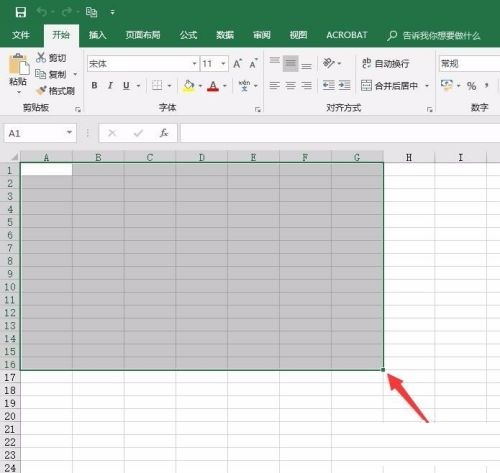Click the Tell me search box
Viewport: 500px width, 473px height.
tap(434, 35)
